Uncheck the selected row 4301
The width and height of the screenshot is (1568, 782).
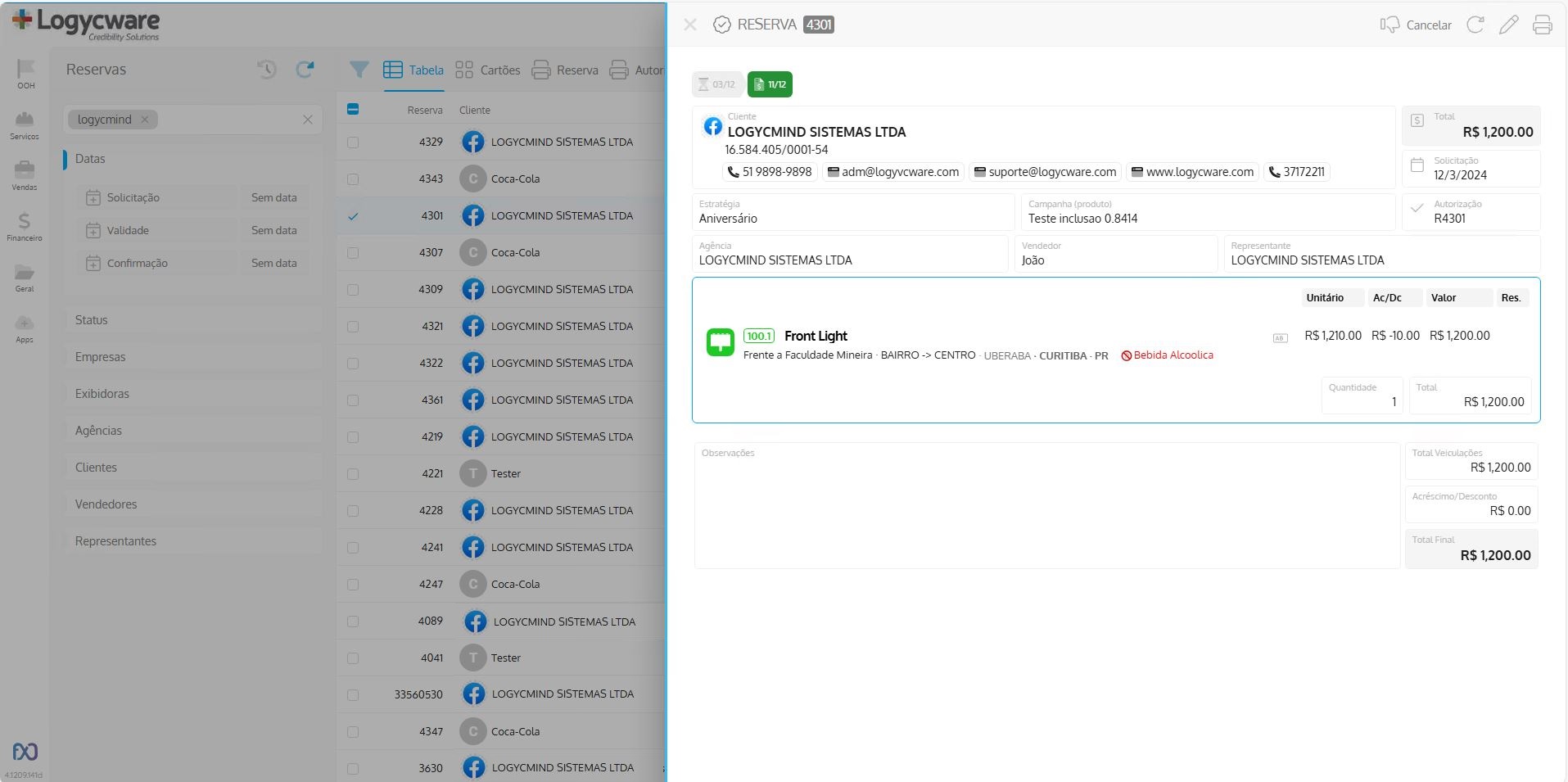click(353, 216)
